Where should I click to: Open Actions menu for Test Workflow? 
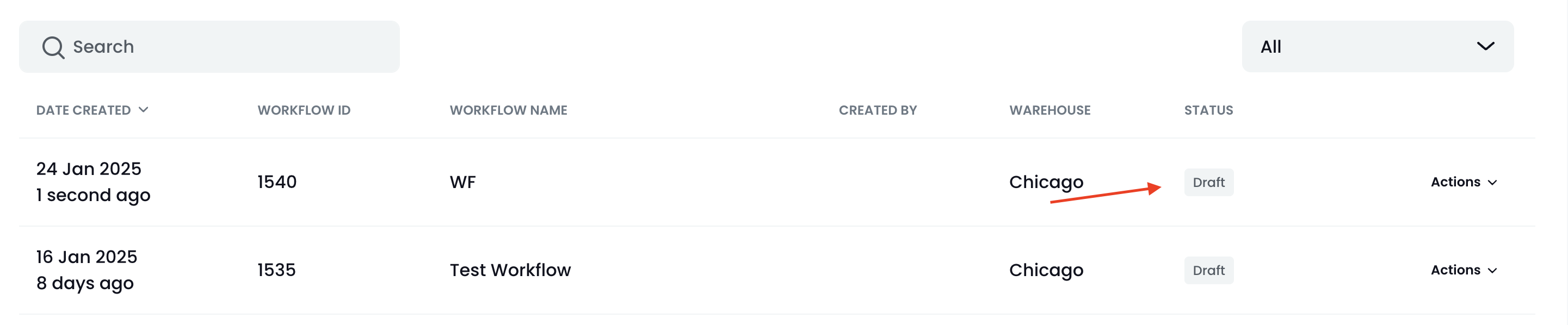[x=1464, y=270]
